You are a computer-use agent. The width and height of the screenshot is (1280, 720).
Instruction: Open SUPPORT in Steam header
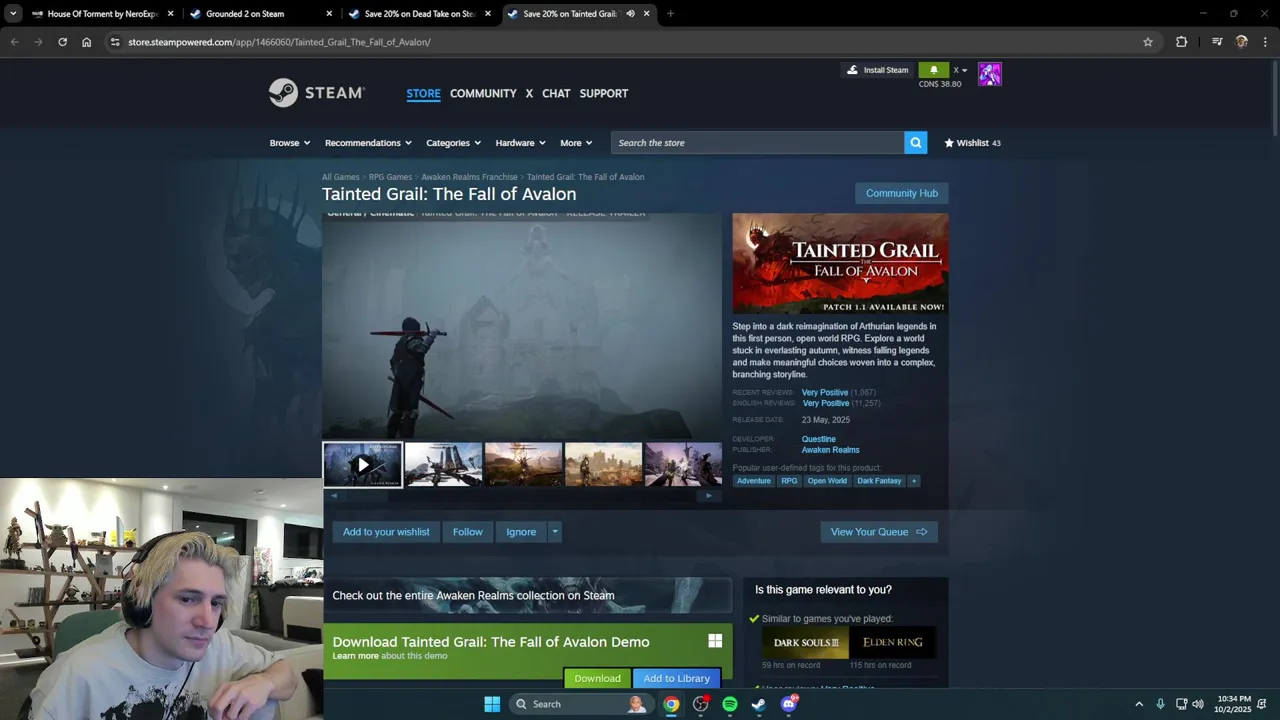click(604, 93)
